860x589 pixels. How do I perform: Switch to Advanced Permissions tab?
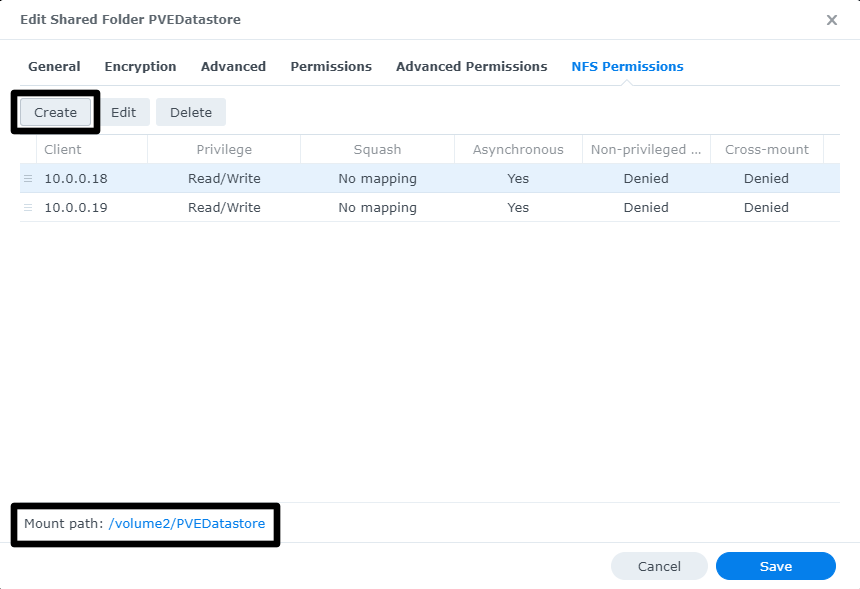tap(471, 67)
